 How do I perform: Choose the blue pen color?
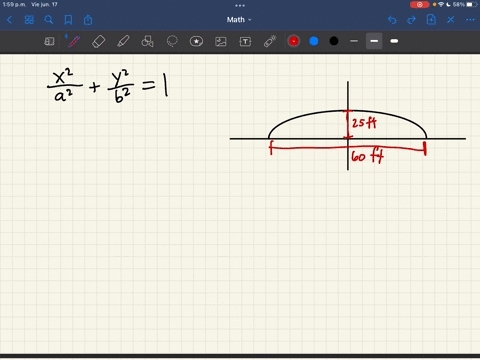pyautogui.click(x=314, y=41)
